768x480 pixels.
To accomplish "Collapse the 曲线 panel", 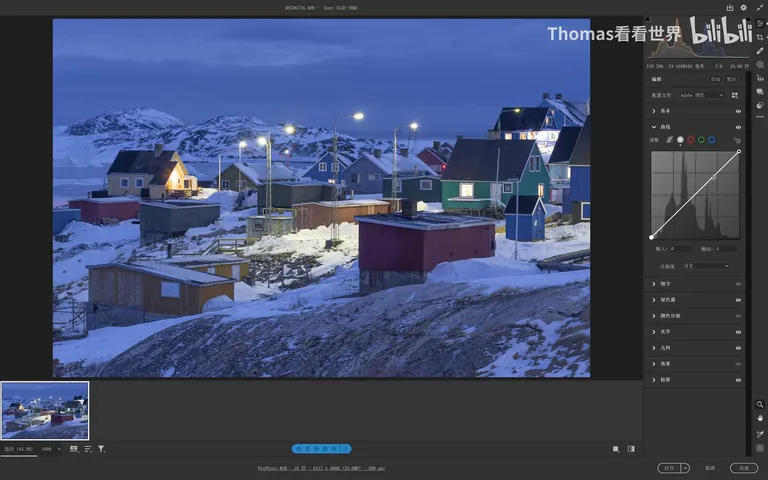I will pyautogui.click(x=654, y=127).
